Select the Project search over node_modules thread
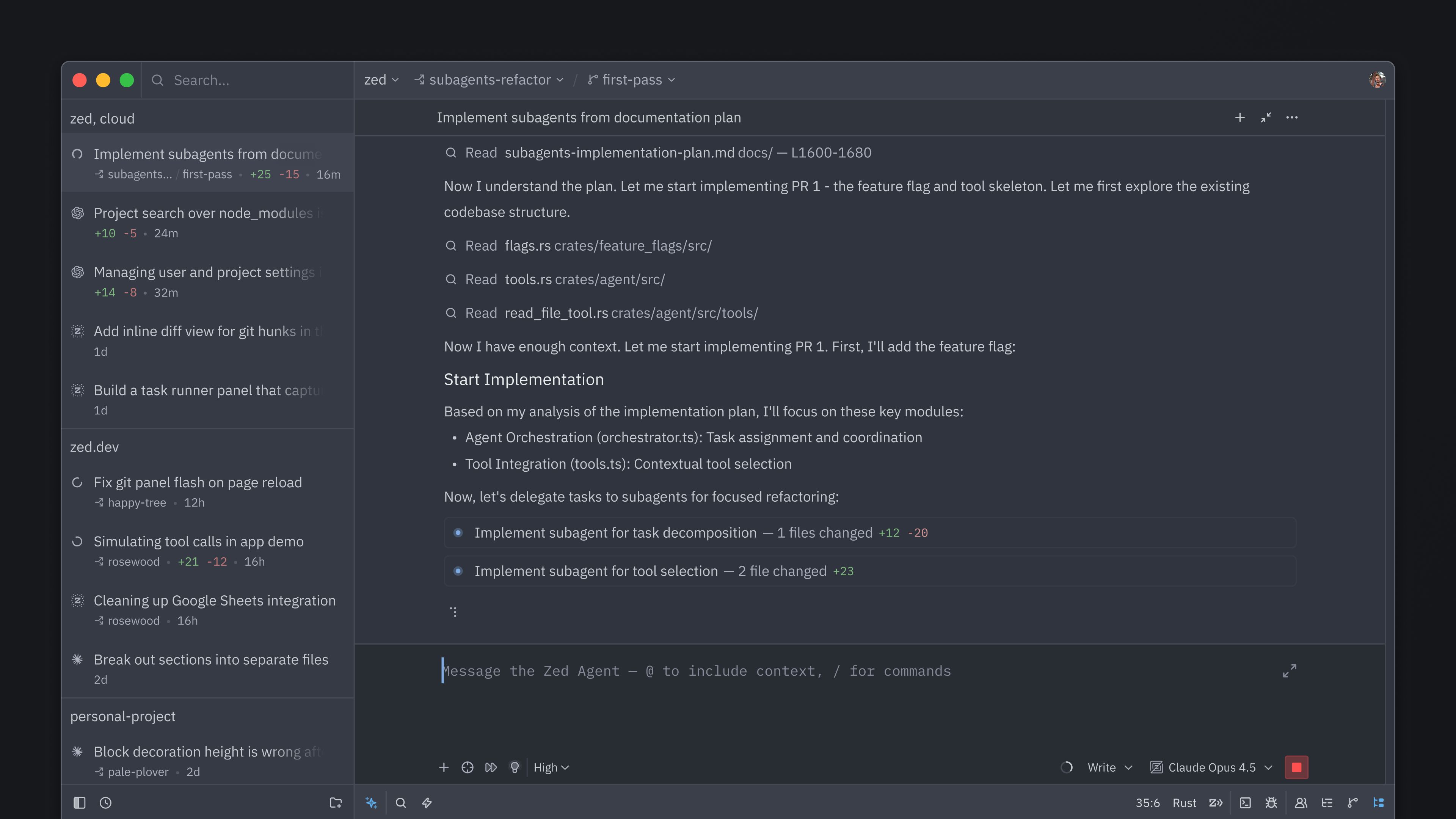Viewport: 1456px width, 819px height. pos(207,222)
